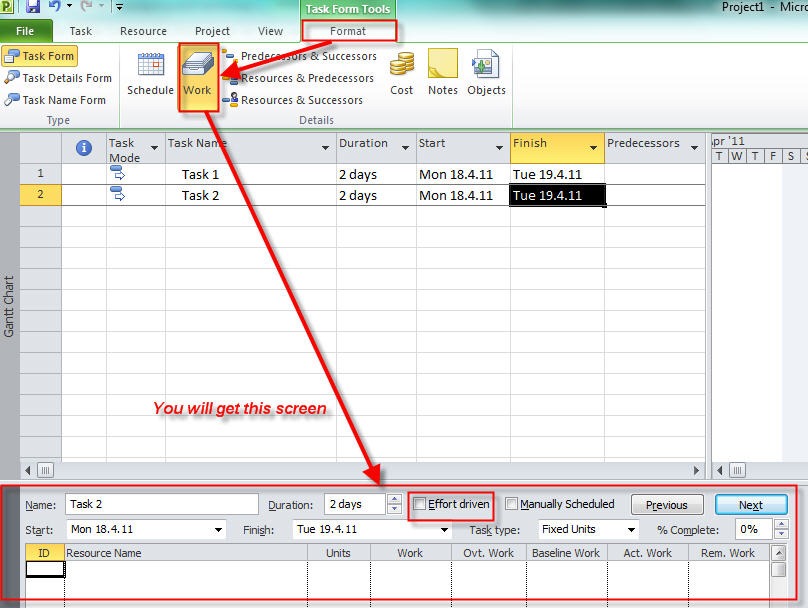Viewport: 808px width, 608px height.
Task: Open the Task type dropdown
Action: click(631, 530)
